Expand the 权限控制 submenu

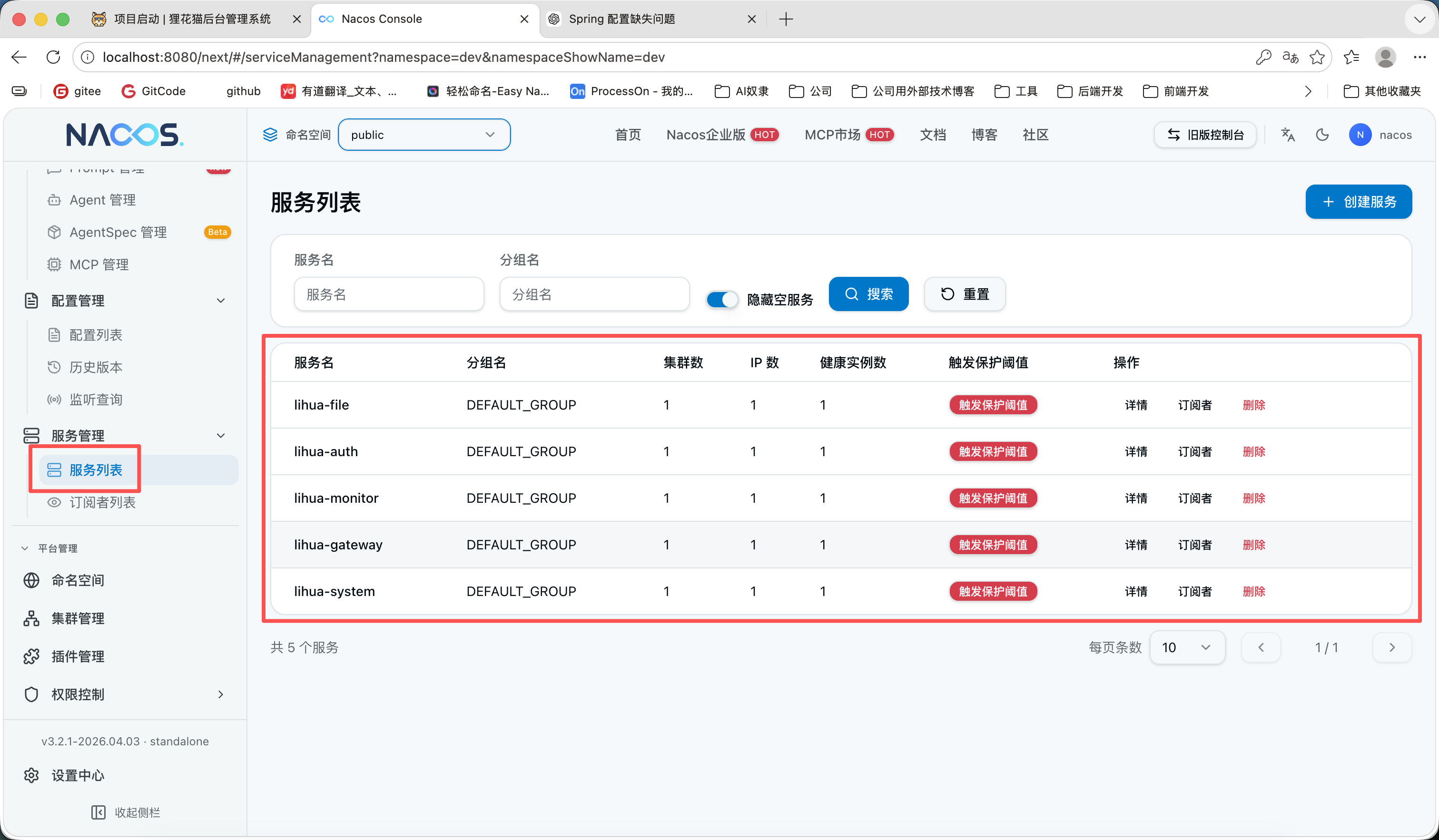[220, 694]
